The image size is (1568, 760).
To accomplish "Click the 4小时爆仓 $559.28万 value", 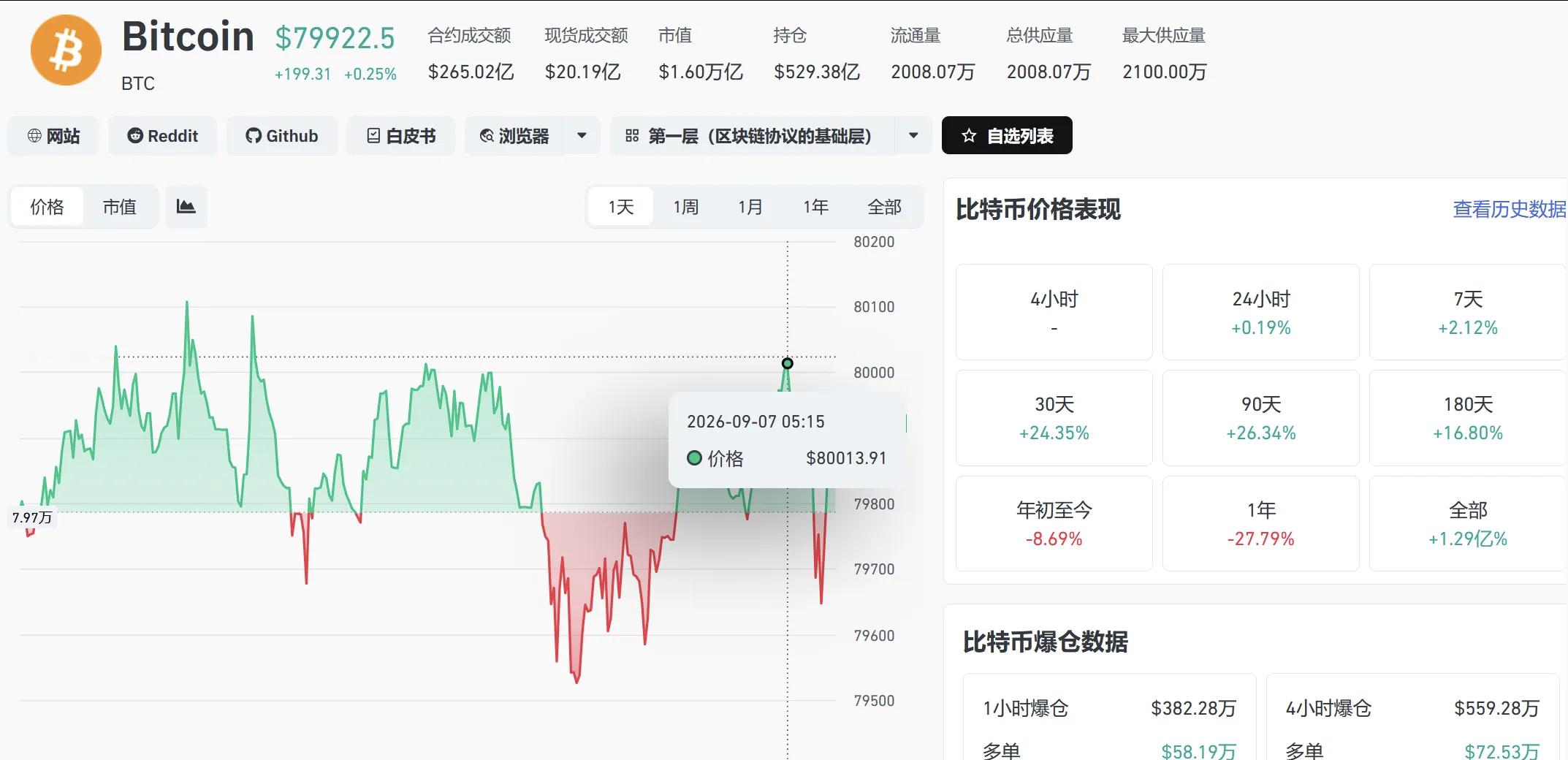I will [x=1496, y=708].
